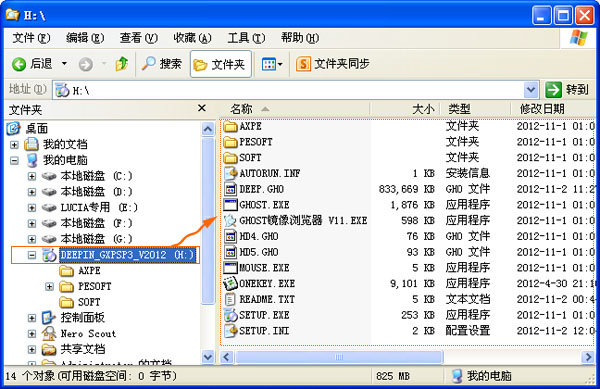Open the 工具(T) menu
This screenshot has height=389, width=600.
pyautogui.click(x=246, y=38)
